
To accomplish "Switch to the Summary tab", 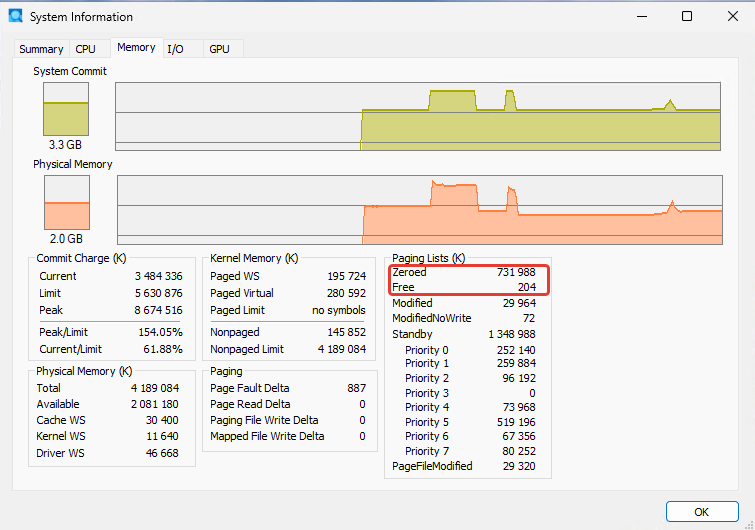I will tap(41, 49).
